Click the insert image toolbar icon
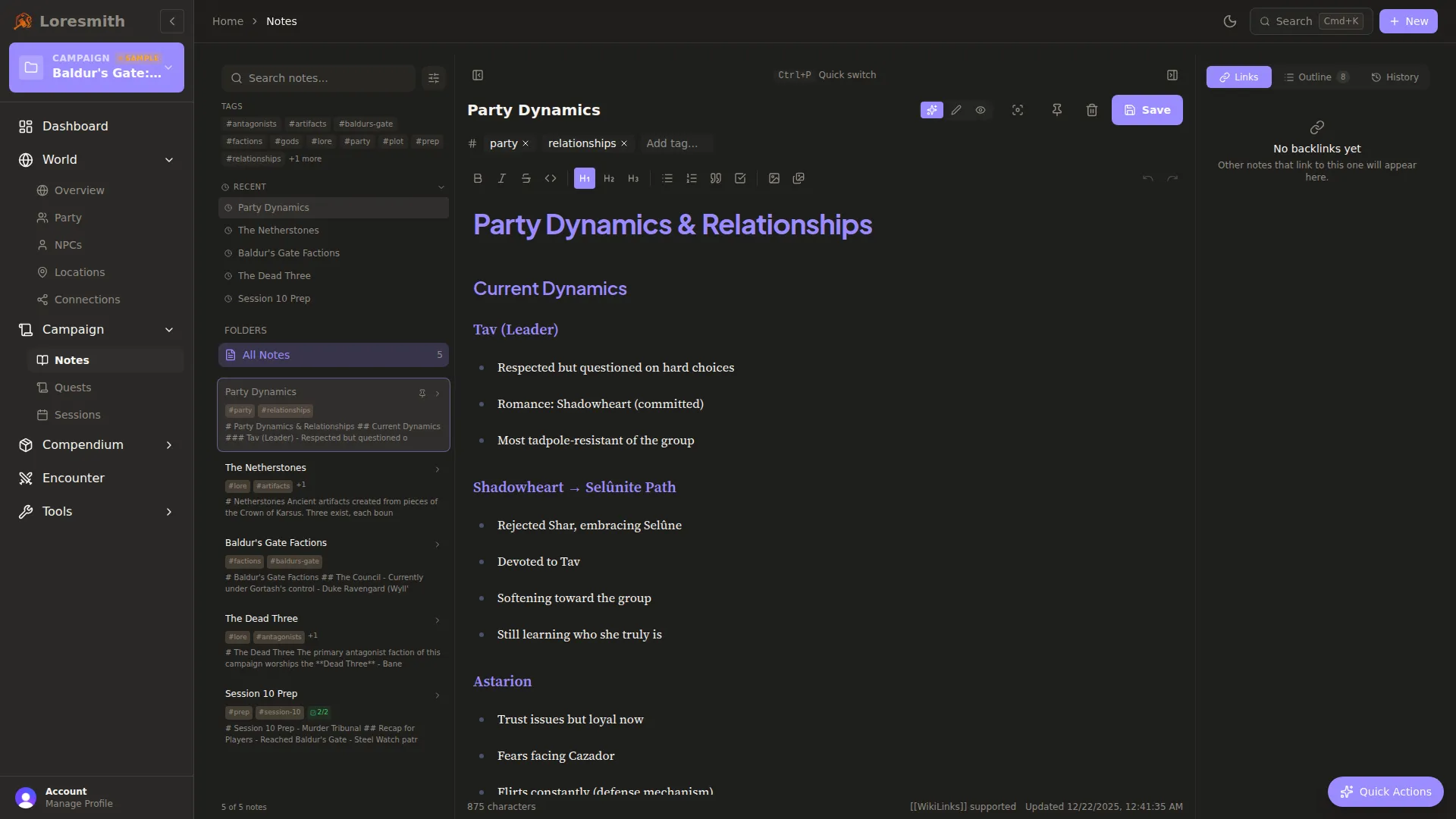Viewport: 1456px width, 819px height. [x=774, y=178]
